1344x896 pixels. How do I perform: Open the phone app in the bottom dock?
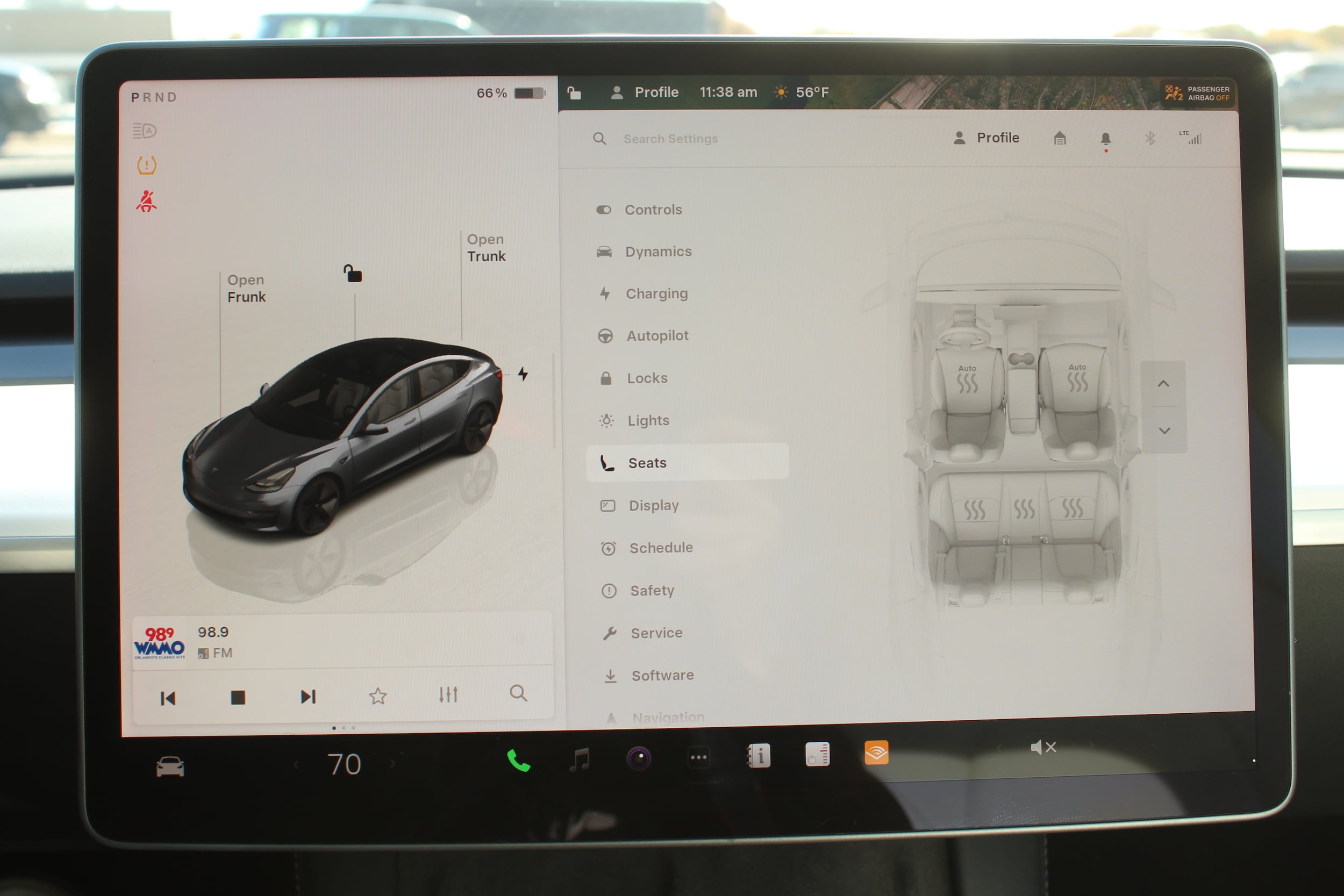[518, 760]
